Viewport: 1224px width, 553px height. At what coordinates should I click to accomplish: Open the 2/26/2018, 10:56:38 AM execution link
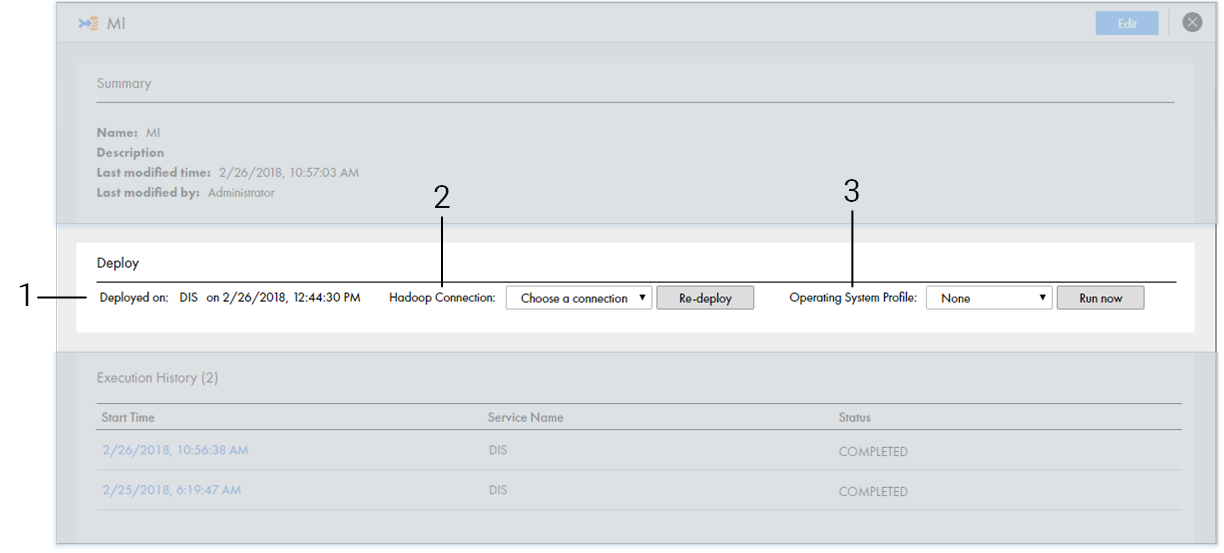[175, 450]
